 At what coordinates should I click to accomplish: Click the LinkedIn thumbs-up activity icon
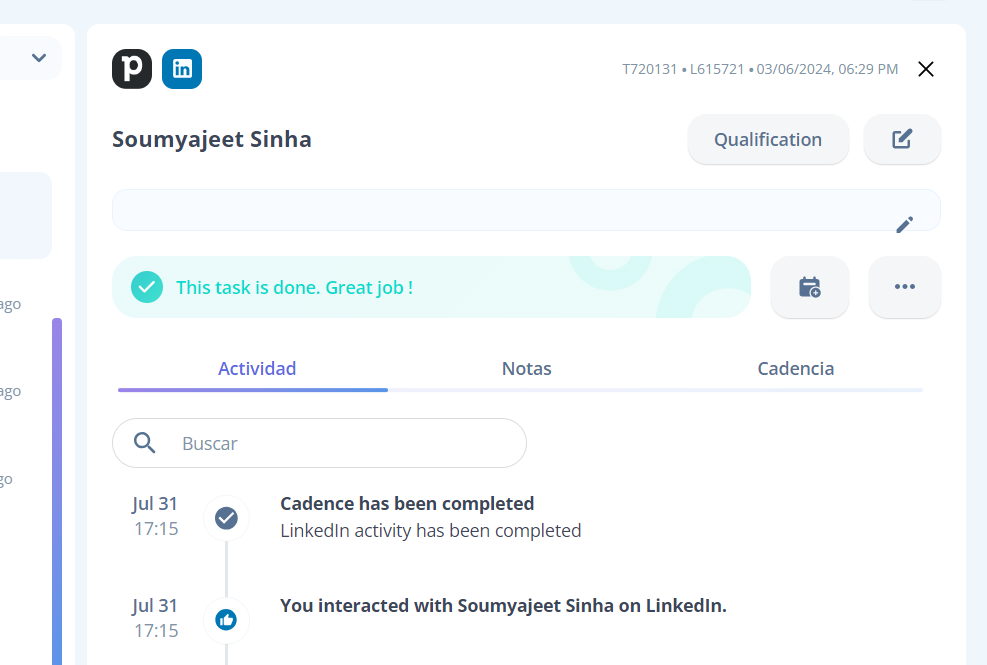(226, 620)
